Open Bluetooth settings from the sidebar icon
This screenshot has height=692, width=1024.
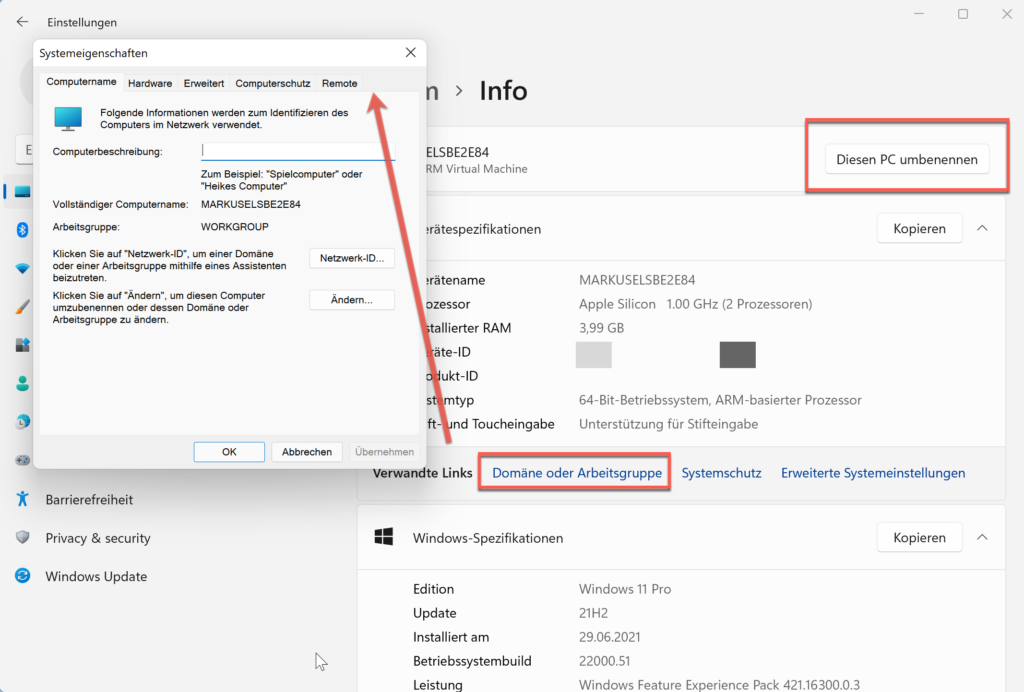coord(22,230)
